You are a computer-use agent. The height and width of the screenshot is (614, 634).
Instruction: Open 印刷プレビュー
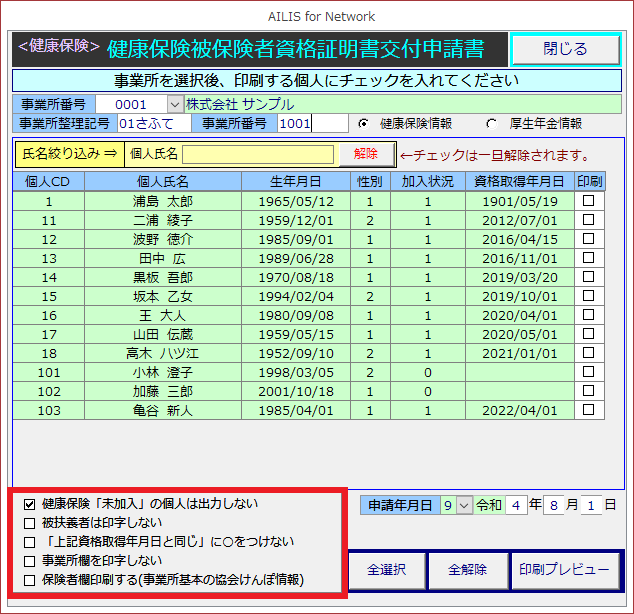click(x=564, y=570)
